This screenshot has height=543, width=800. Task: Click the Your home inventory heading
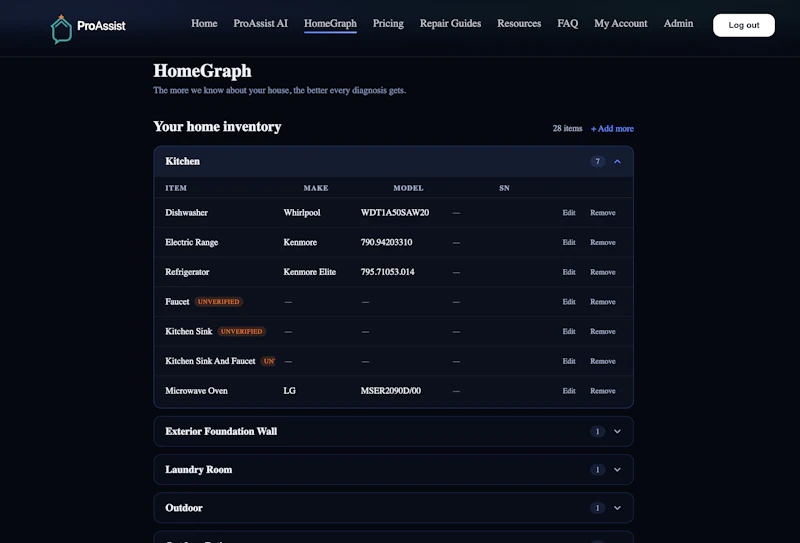coord(217,127)
